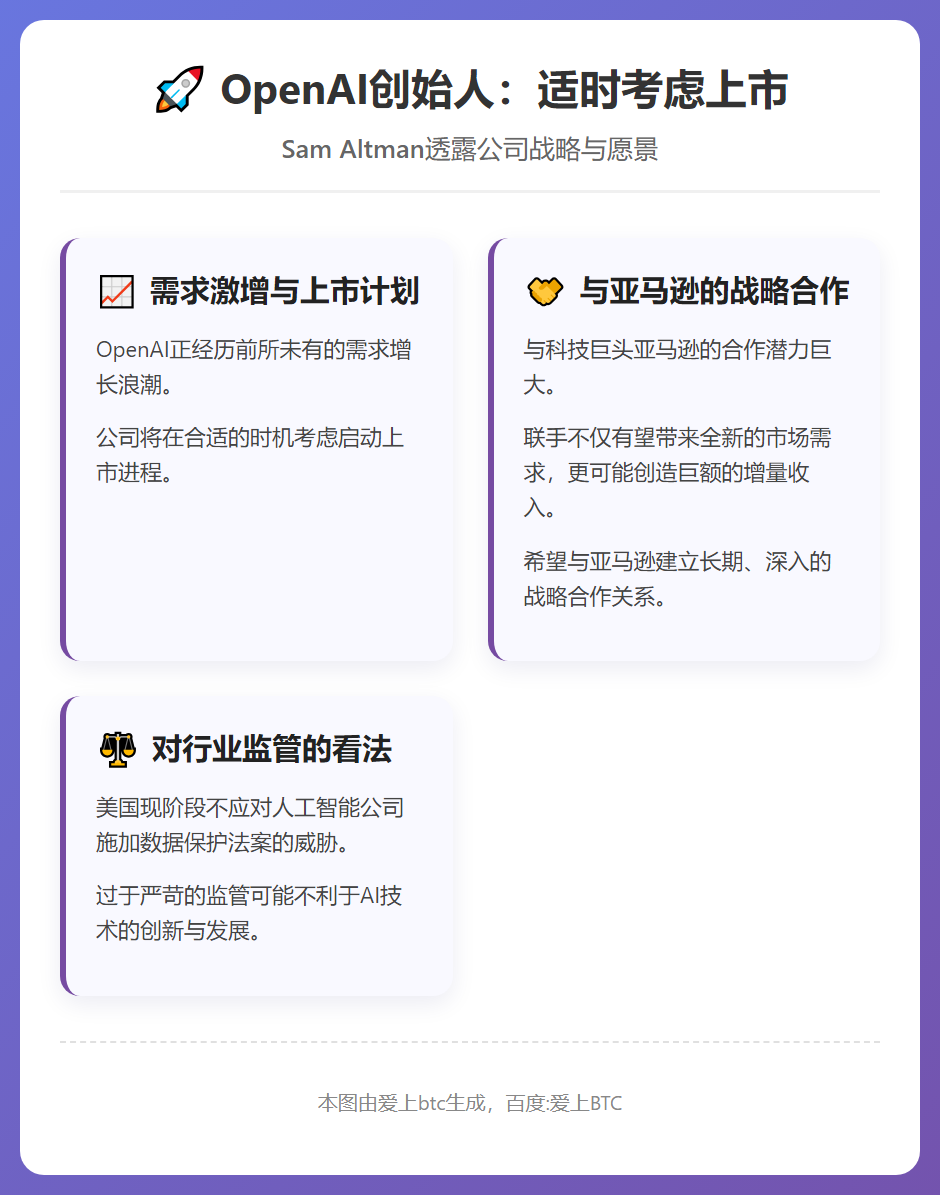Select the heading 与亚马逊的战略合作
The image size is (940, 1195).
click(714, 291)
